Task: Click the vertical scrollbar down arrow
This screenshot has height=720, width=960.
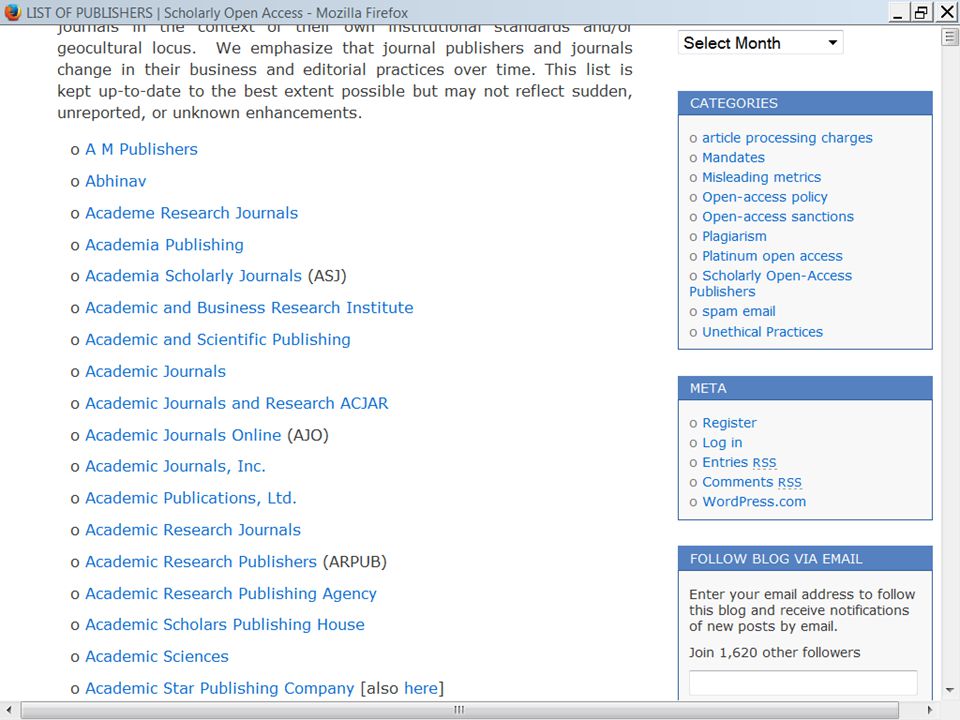Action: point(950,690)
